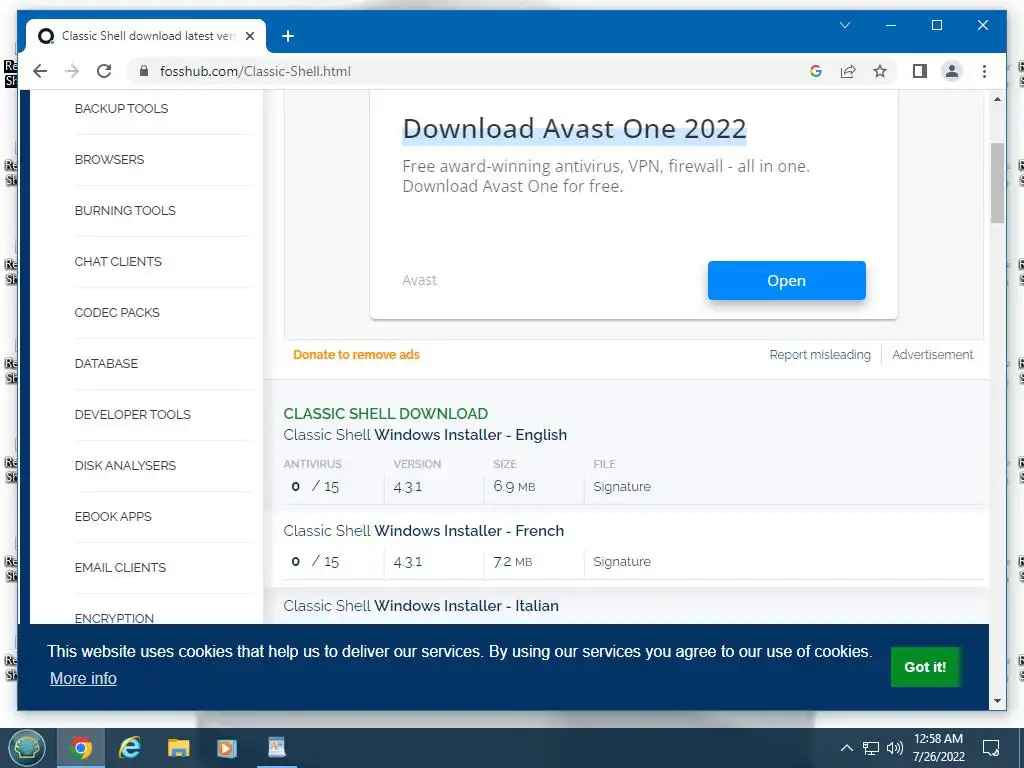Download Classic Shell Windows Installer - French
The image size is (1024, 768).
point(423,531)
